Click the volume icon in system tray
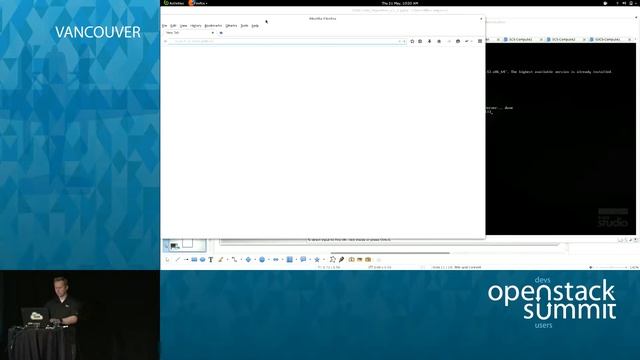The image size is (640, 360). point(624,3)
